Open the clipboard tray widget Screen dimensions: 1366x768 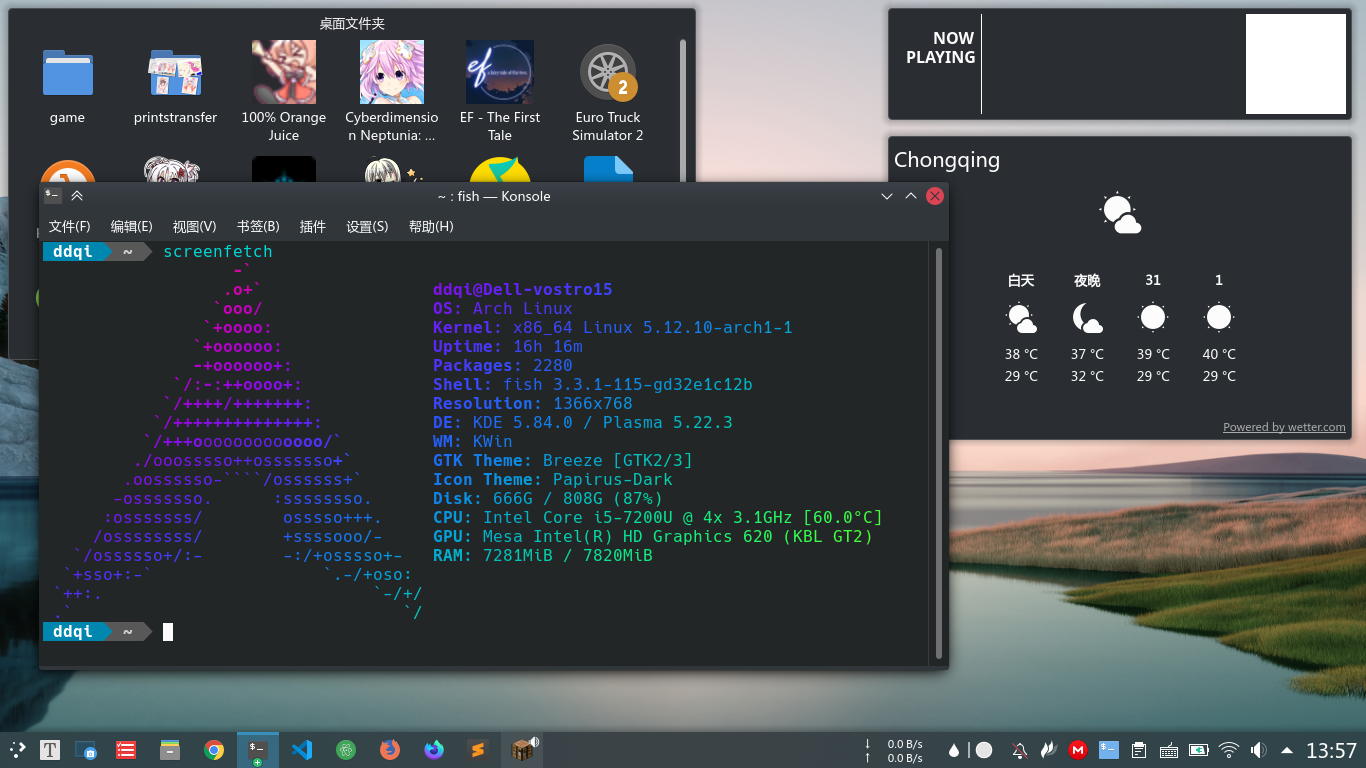pos(1138,750)
